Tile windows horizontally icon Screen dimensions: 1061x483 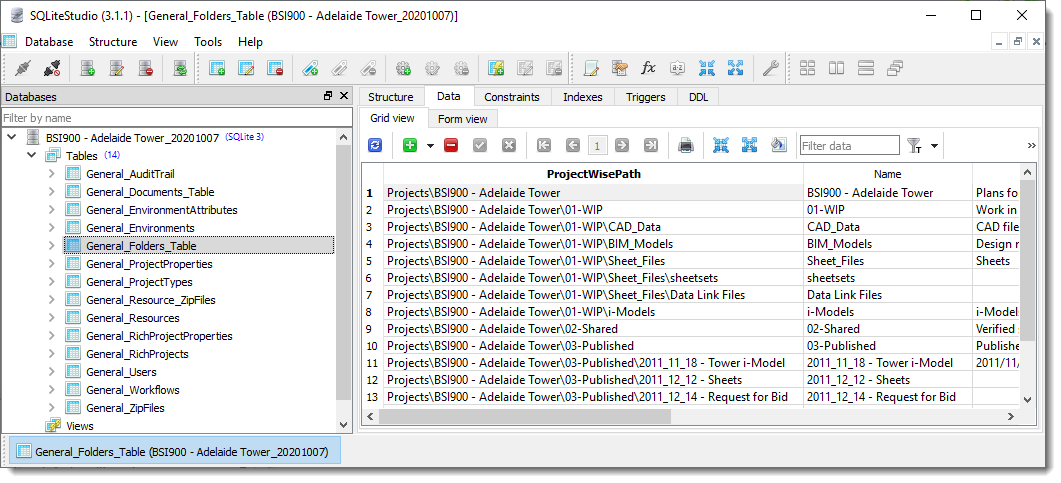point(836,68)
